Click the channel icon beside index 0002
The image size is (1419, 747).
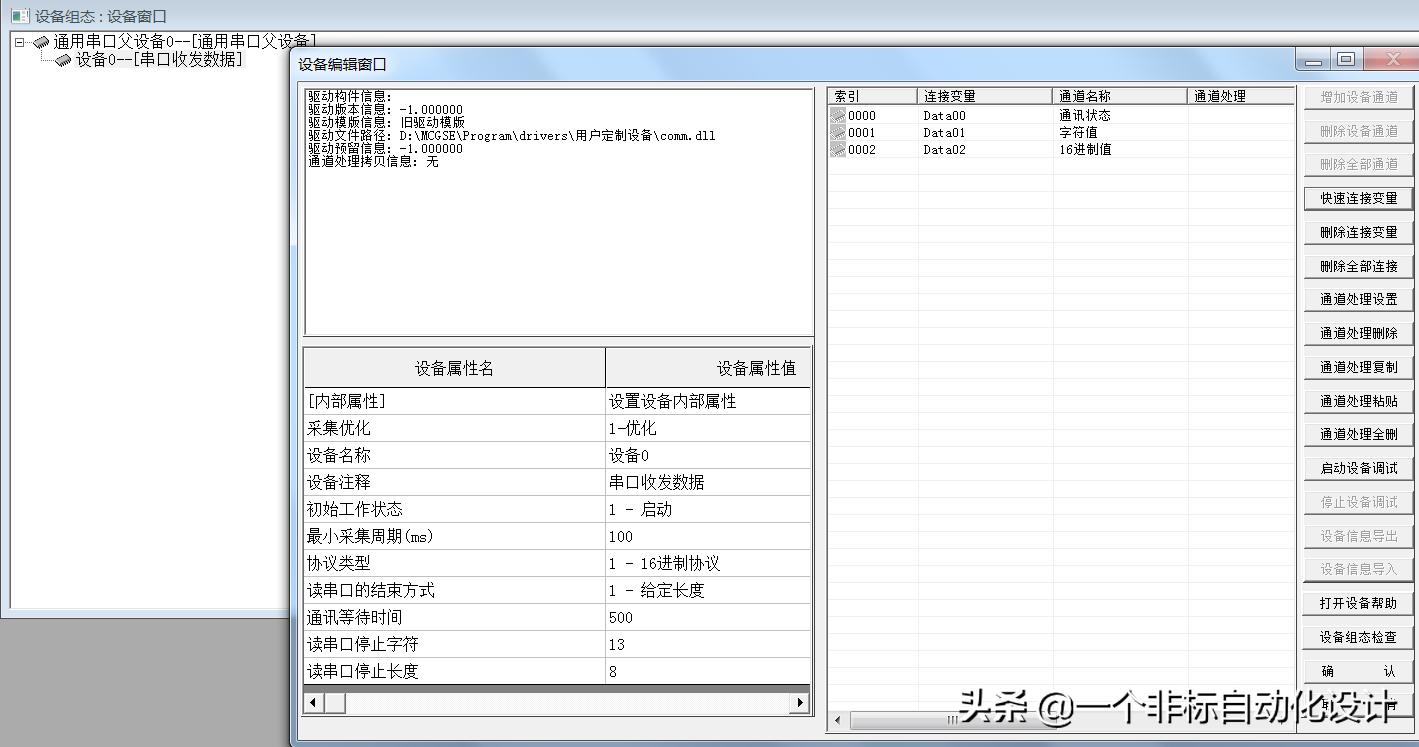(838, 149)
